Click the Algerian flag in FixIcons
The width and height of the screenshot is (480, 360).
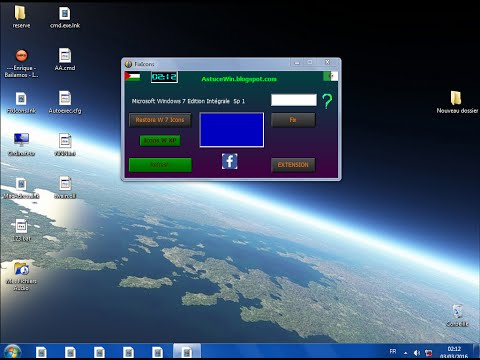330,76
